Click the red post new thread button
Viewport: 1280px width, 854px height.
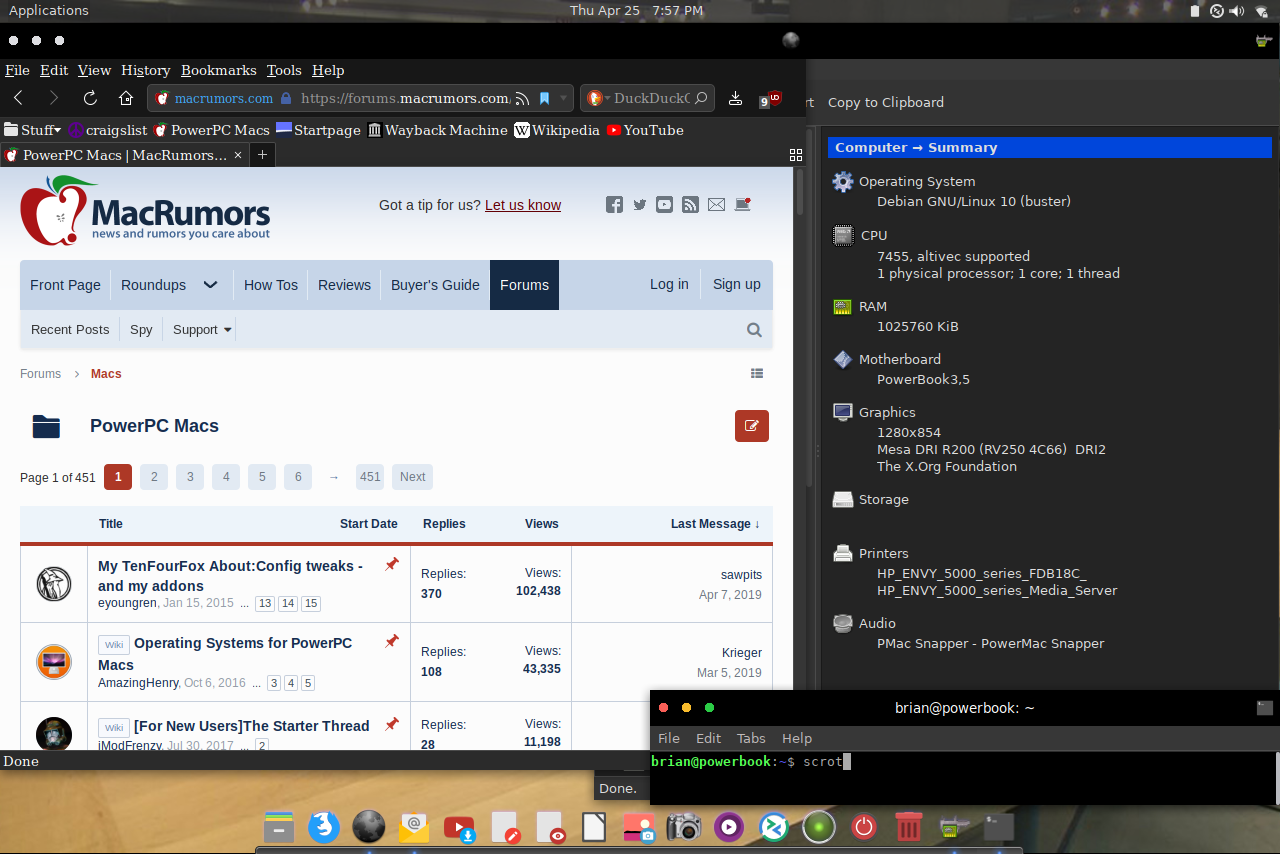pyautogui.click(x=752, y=426)
